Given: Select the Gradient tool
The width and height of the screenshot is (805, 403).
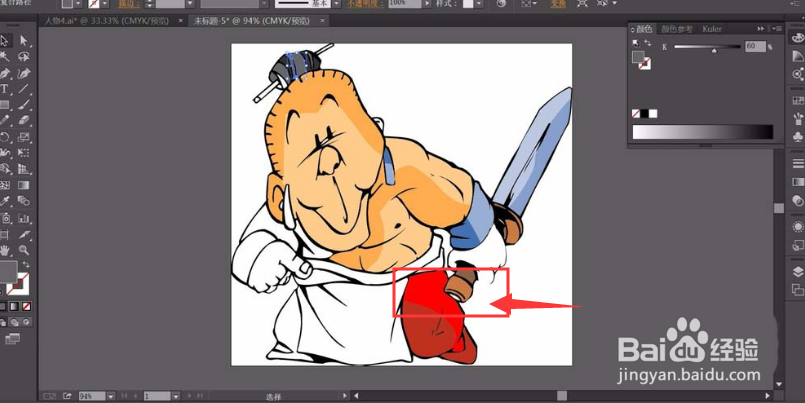Looking at the screenshot, I should coord(24,185).
